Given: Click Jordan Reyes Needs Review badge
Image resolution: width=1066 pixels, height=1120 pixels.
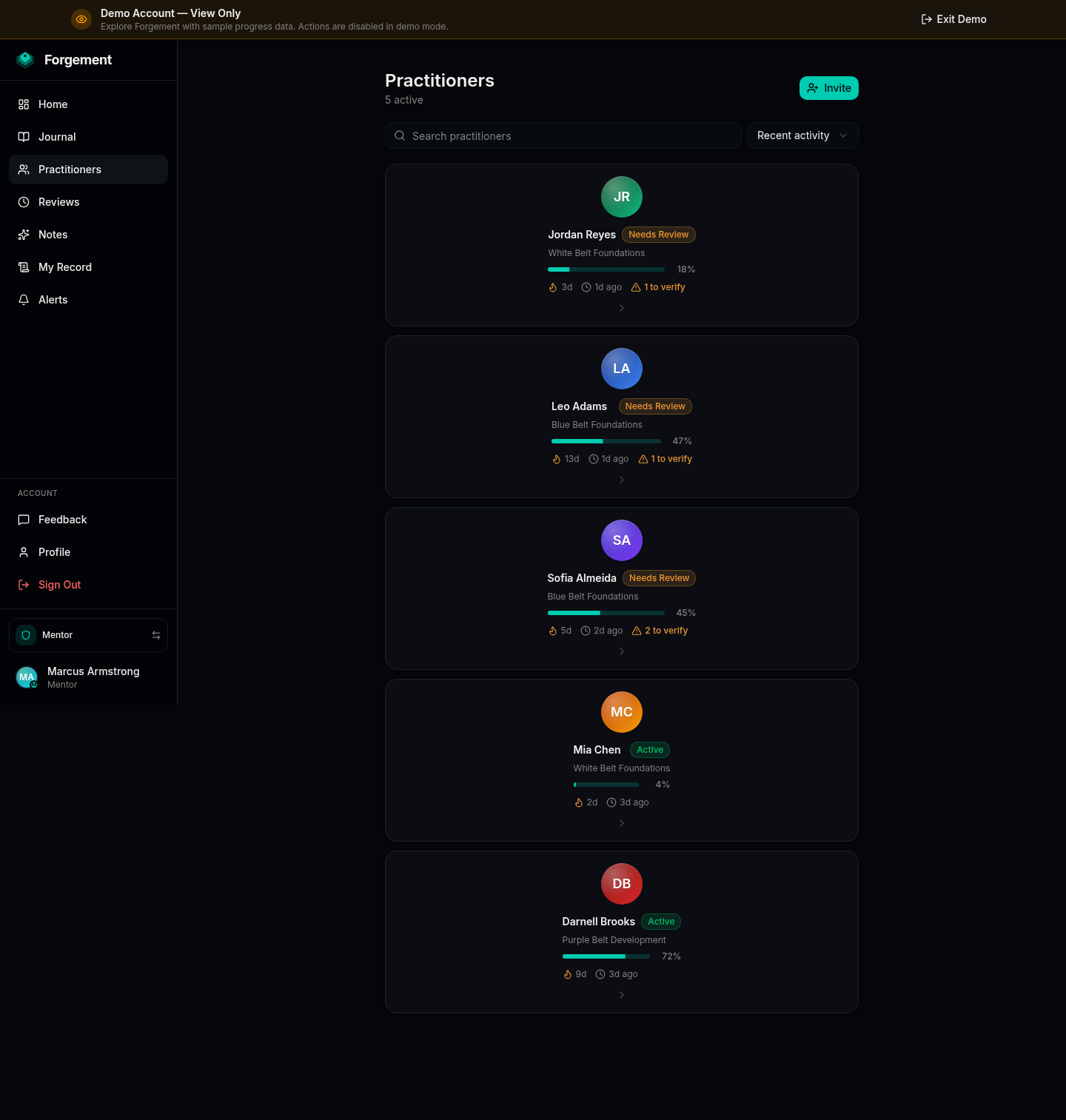Looking at the screenshot, I should point(659,235).
